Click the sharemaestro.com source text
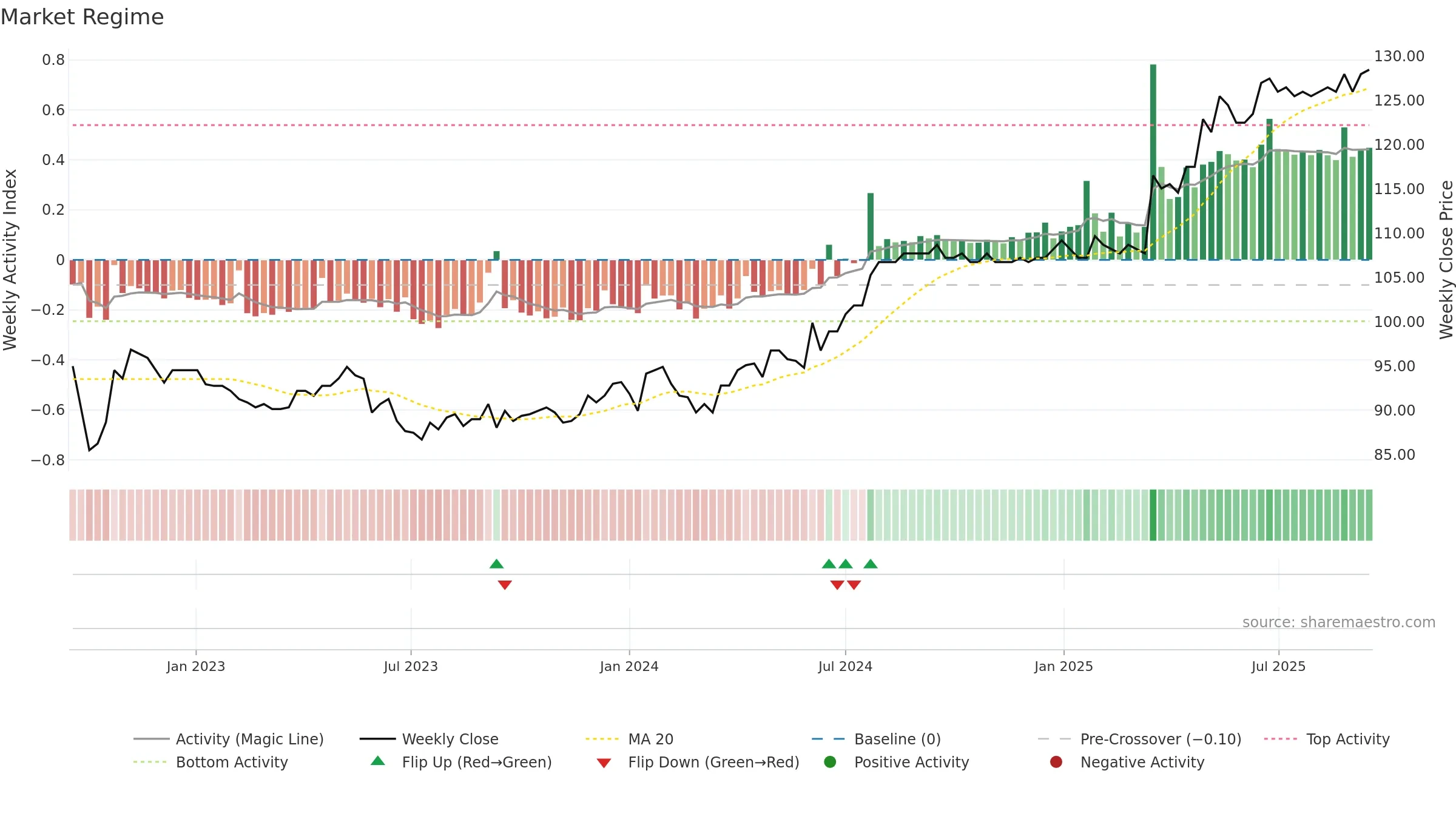This screenshot has width=1456, height=819. coord(1339,622)
